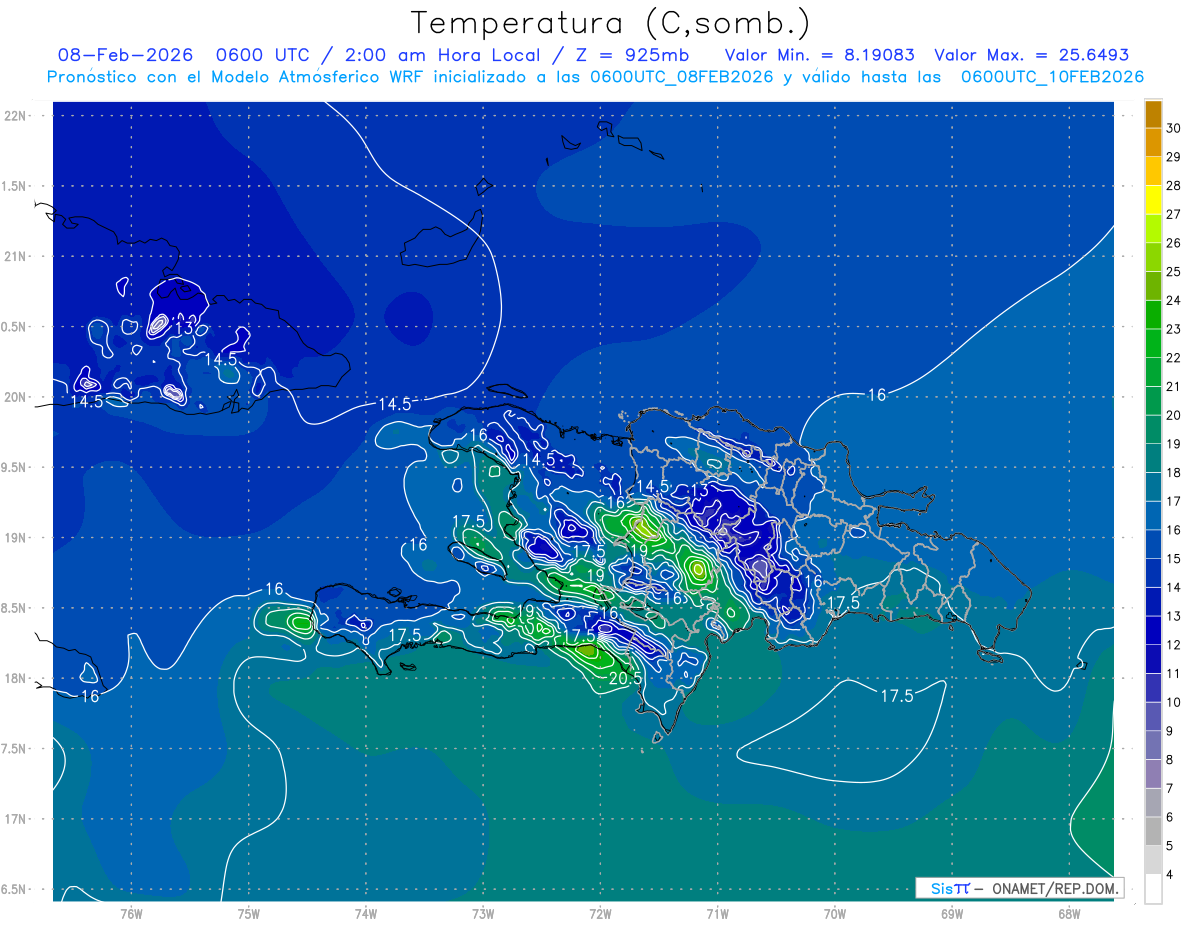Select the 'Valor Min. = 8.19083' readout
The width and height of the screenshot is (1200, 927).
click(x=819, y=56)
